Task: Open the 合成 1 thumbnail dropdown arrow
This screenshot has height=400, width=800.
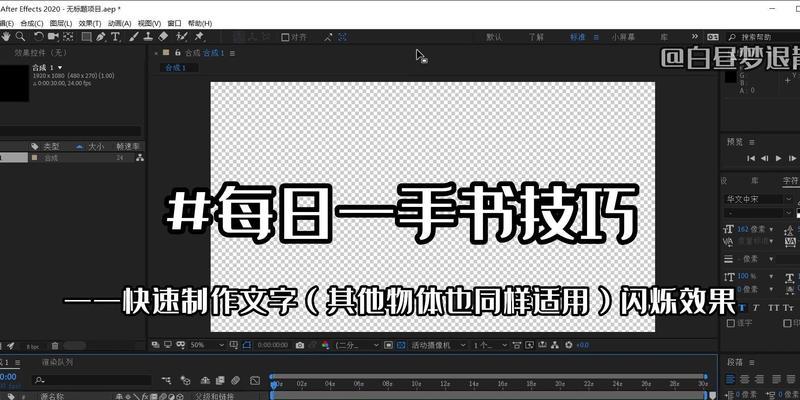Action: 60,67
